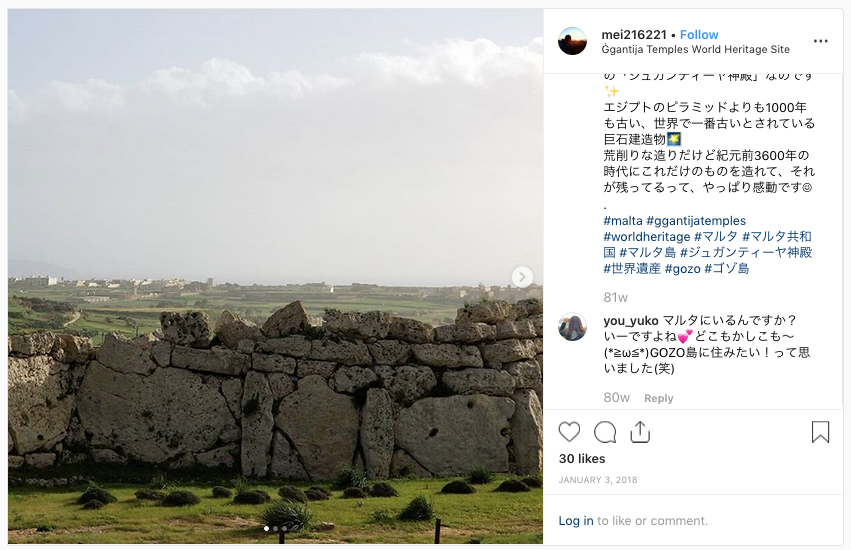Open the Ġgantija Temples World Heritage Site location

(x=695, y=49)
